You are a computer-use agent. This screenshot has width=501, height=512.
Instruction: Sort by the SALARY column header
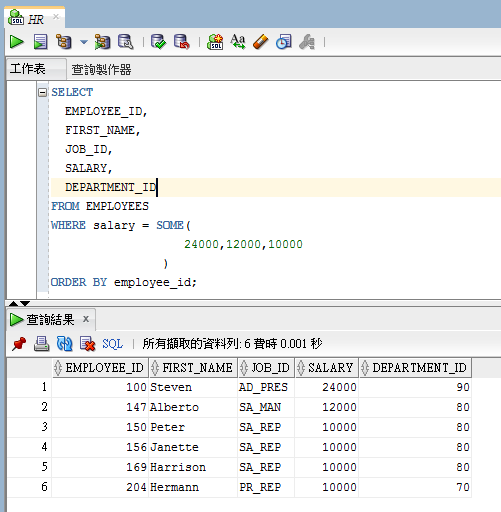pos(326,368)
